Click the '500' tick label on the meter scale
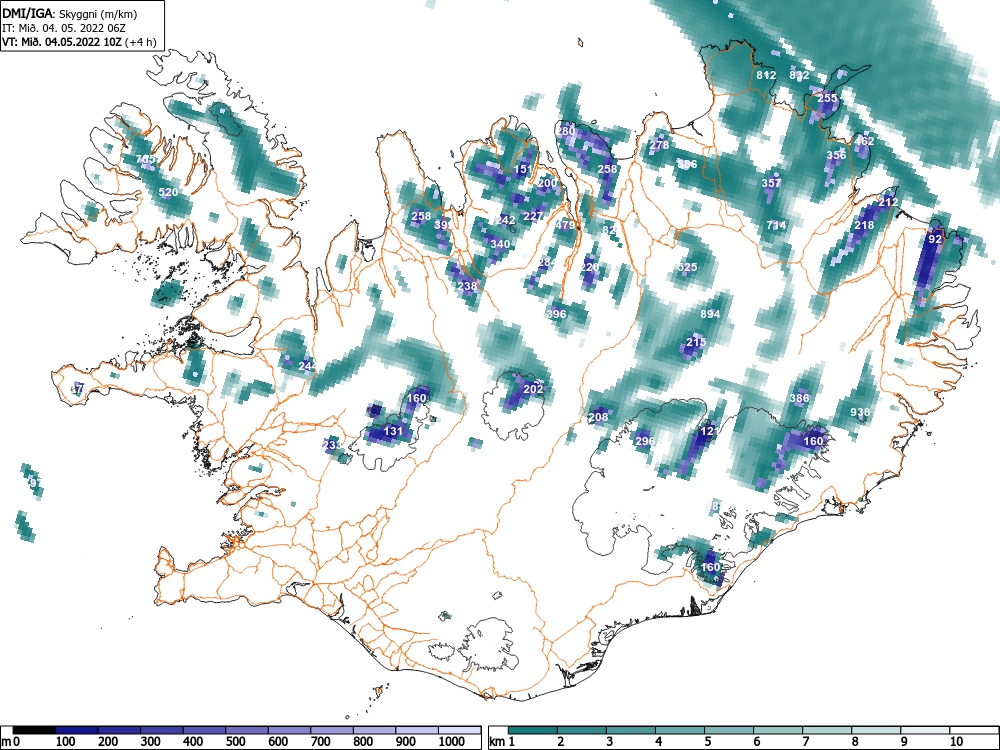1000x750 pixels. pyautogui.click(x=235, y=742)
